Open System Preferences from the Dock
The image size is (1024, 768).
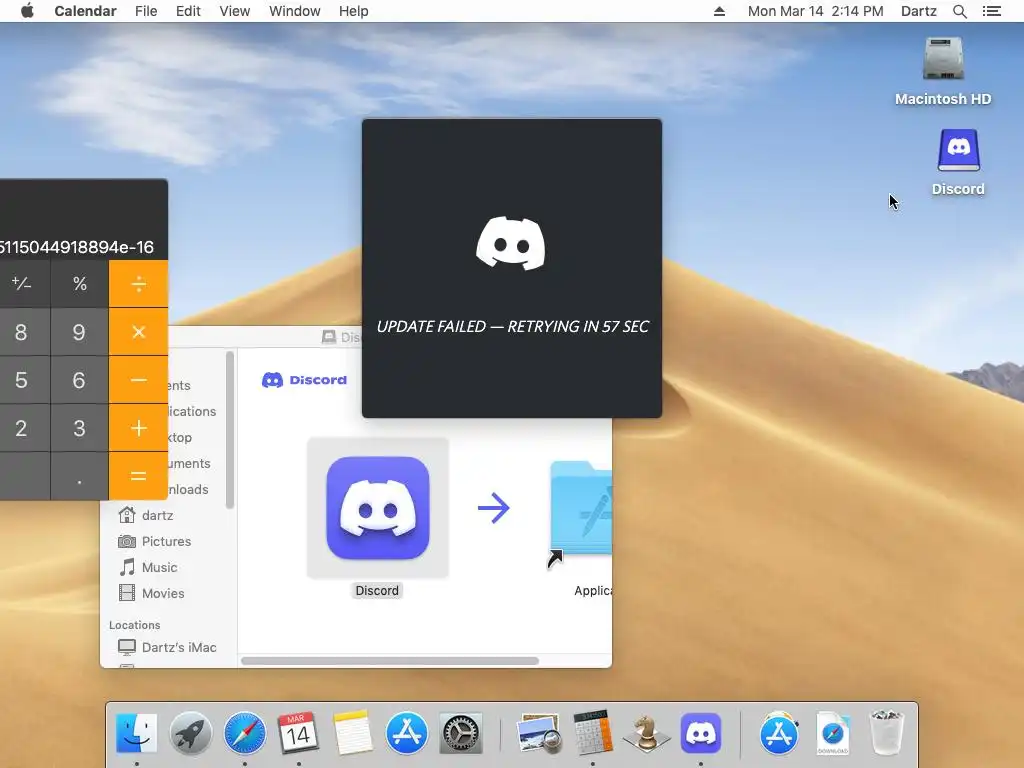(461, 733)
